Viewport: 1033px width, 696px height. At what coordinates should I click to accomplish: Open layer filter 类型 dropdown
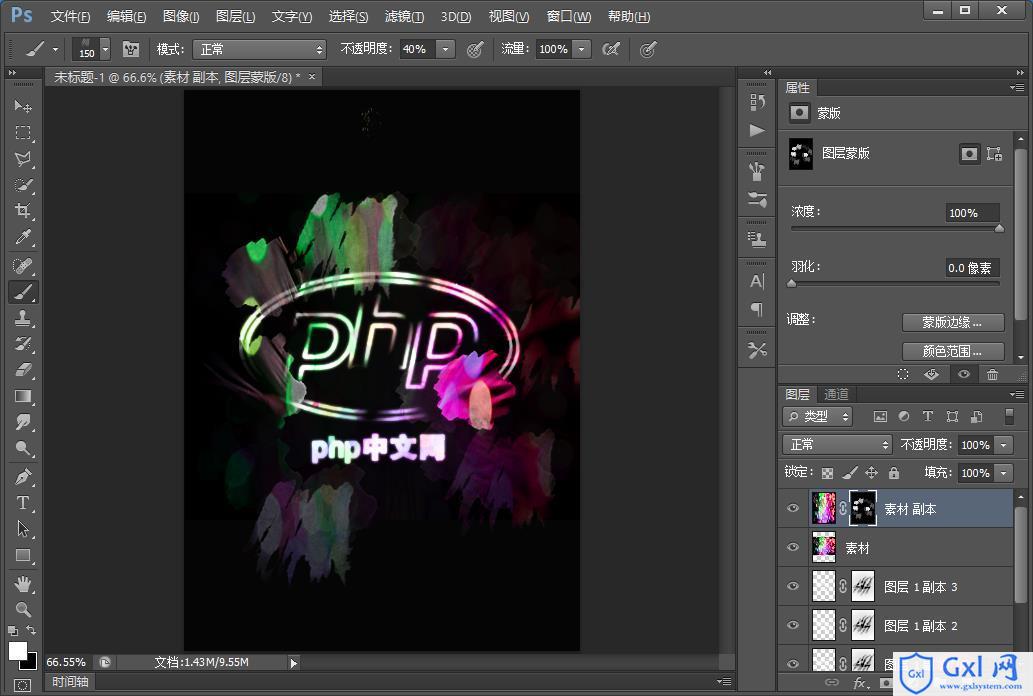click(x=818, y=417)
